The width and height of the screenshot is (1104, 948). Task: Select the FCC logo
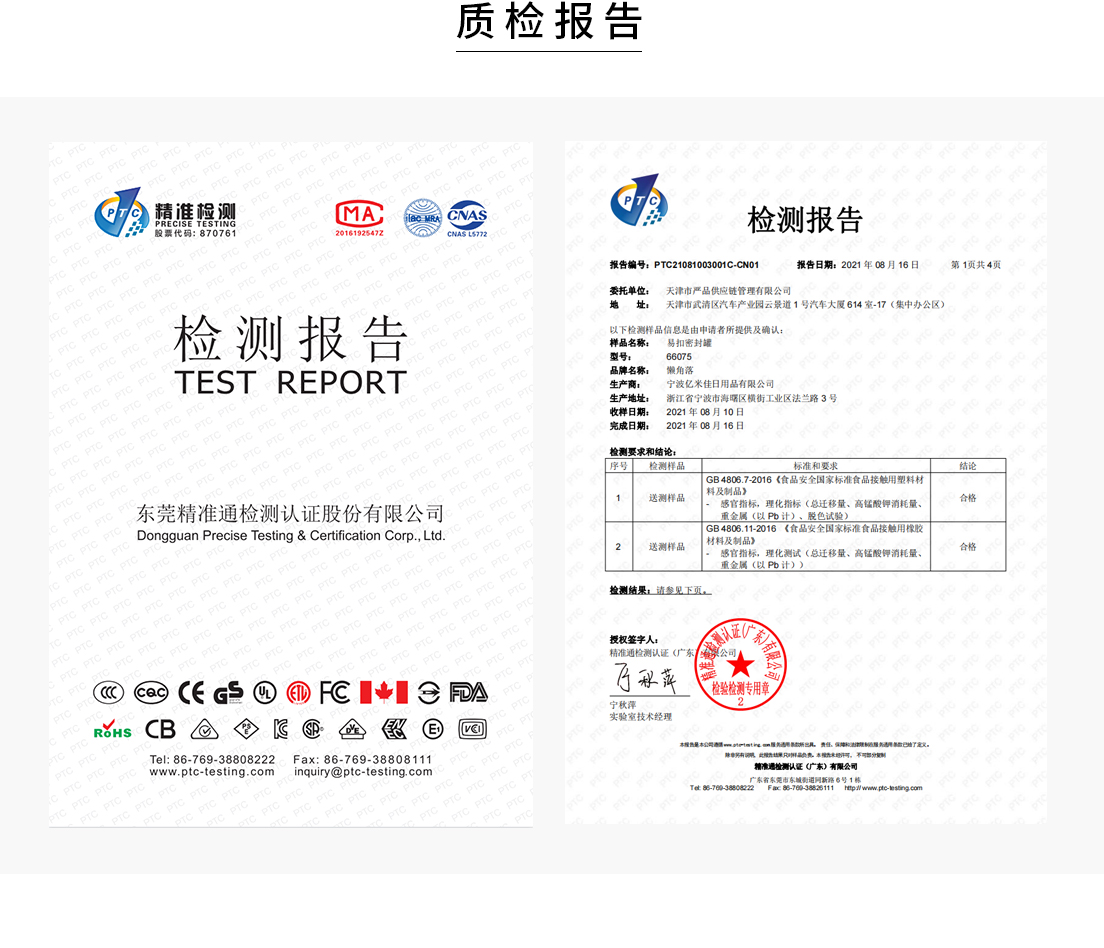(x=334, y=693)
